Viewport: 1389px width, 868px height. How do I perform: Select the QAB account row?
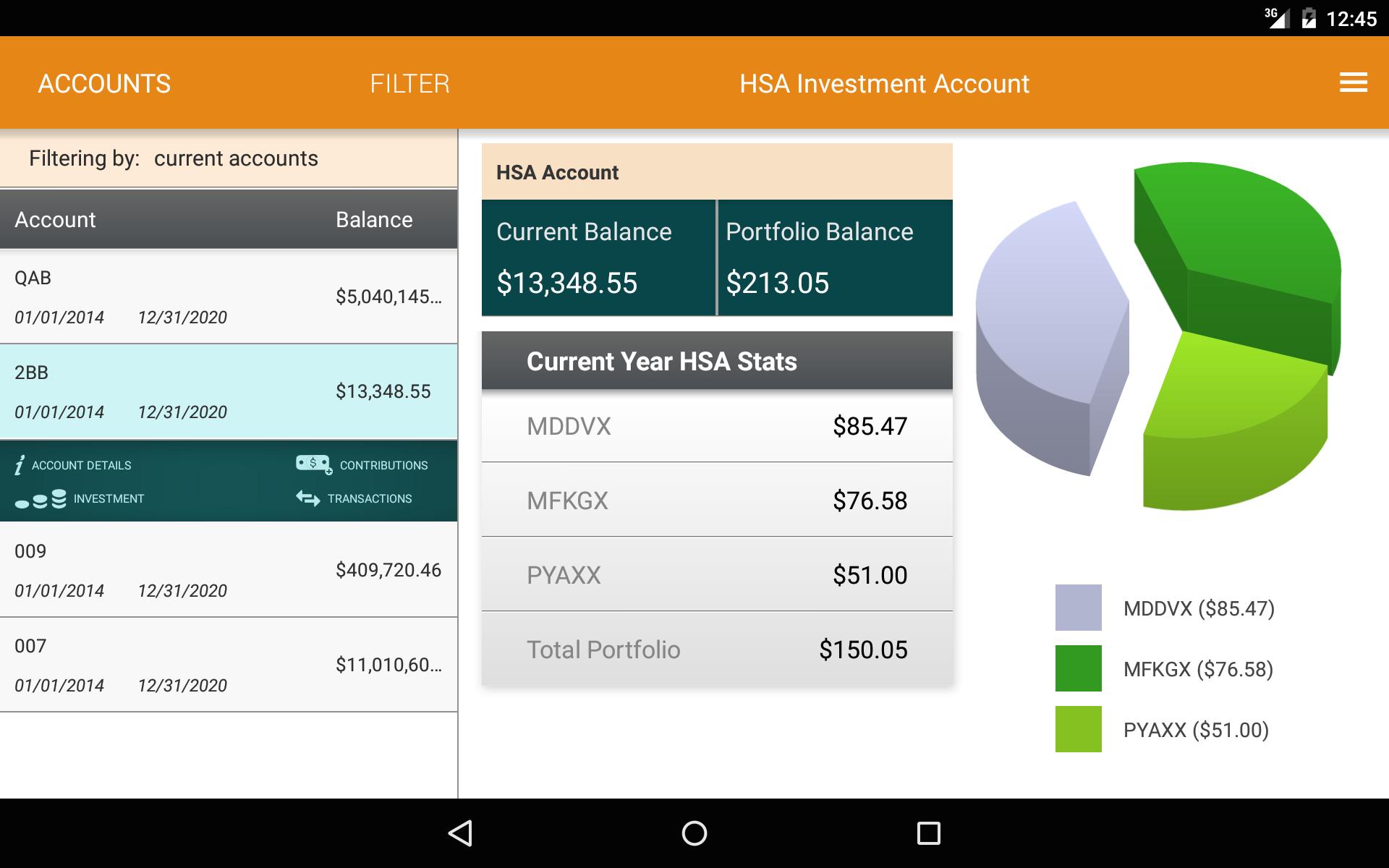coord(229,297)
